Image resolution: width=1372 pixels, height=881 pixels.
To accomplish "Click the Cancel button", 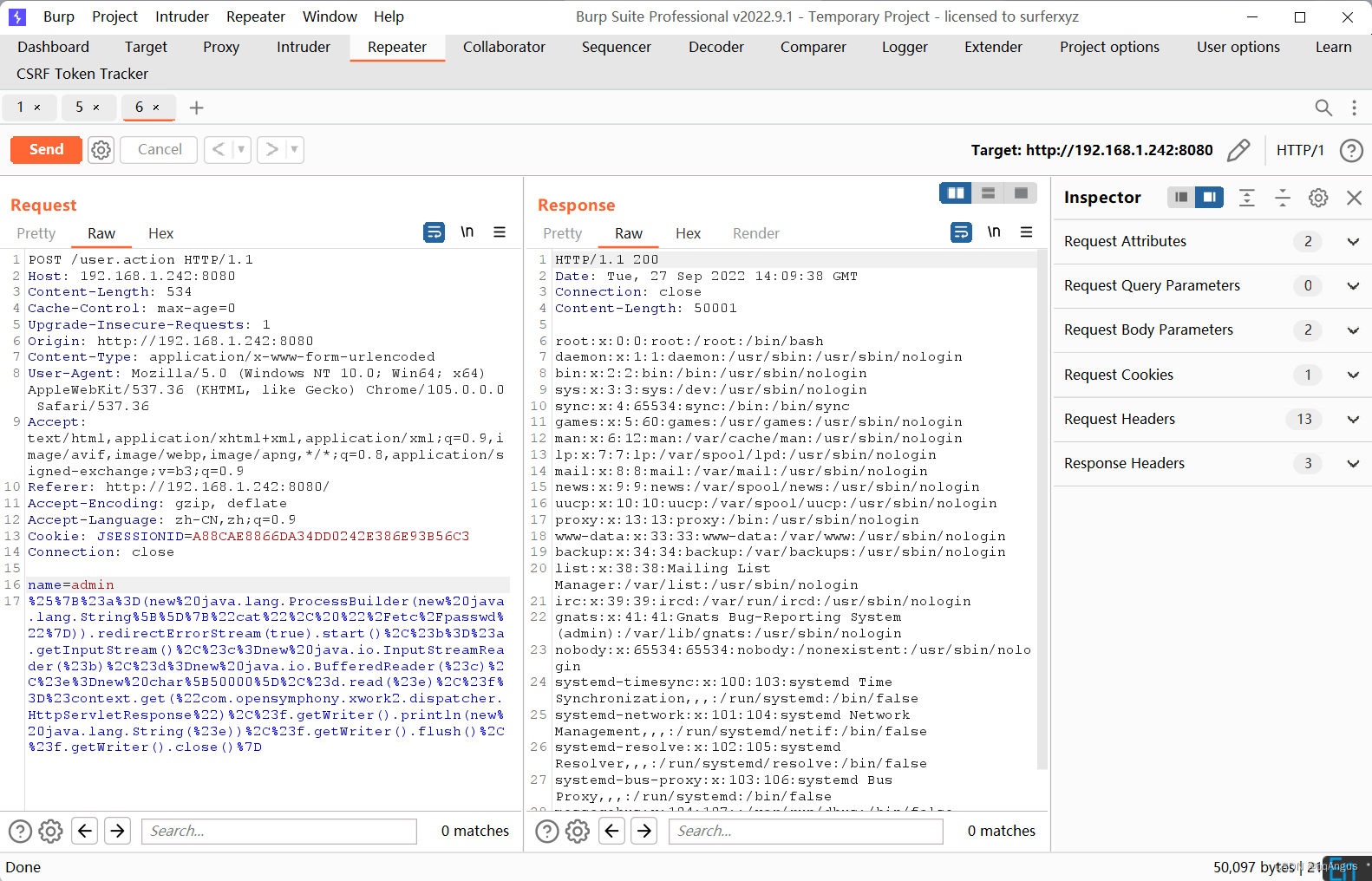I will pos(160,149).
